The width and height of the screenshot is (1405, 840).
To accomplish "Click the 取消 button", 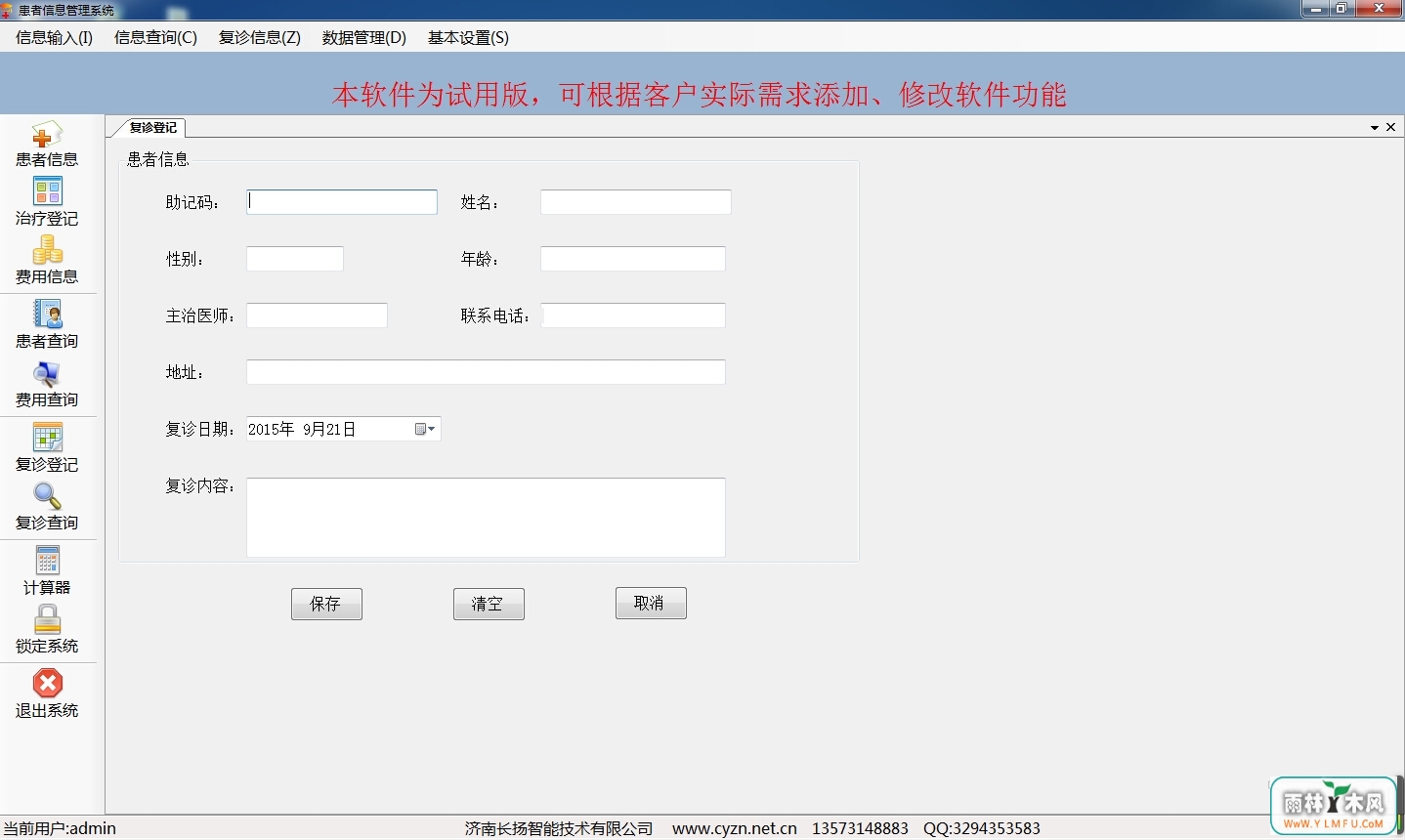I will 651,603.
